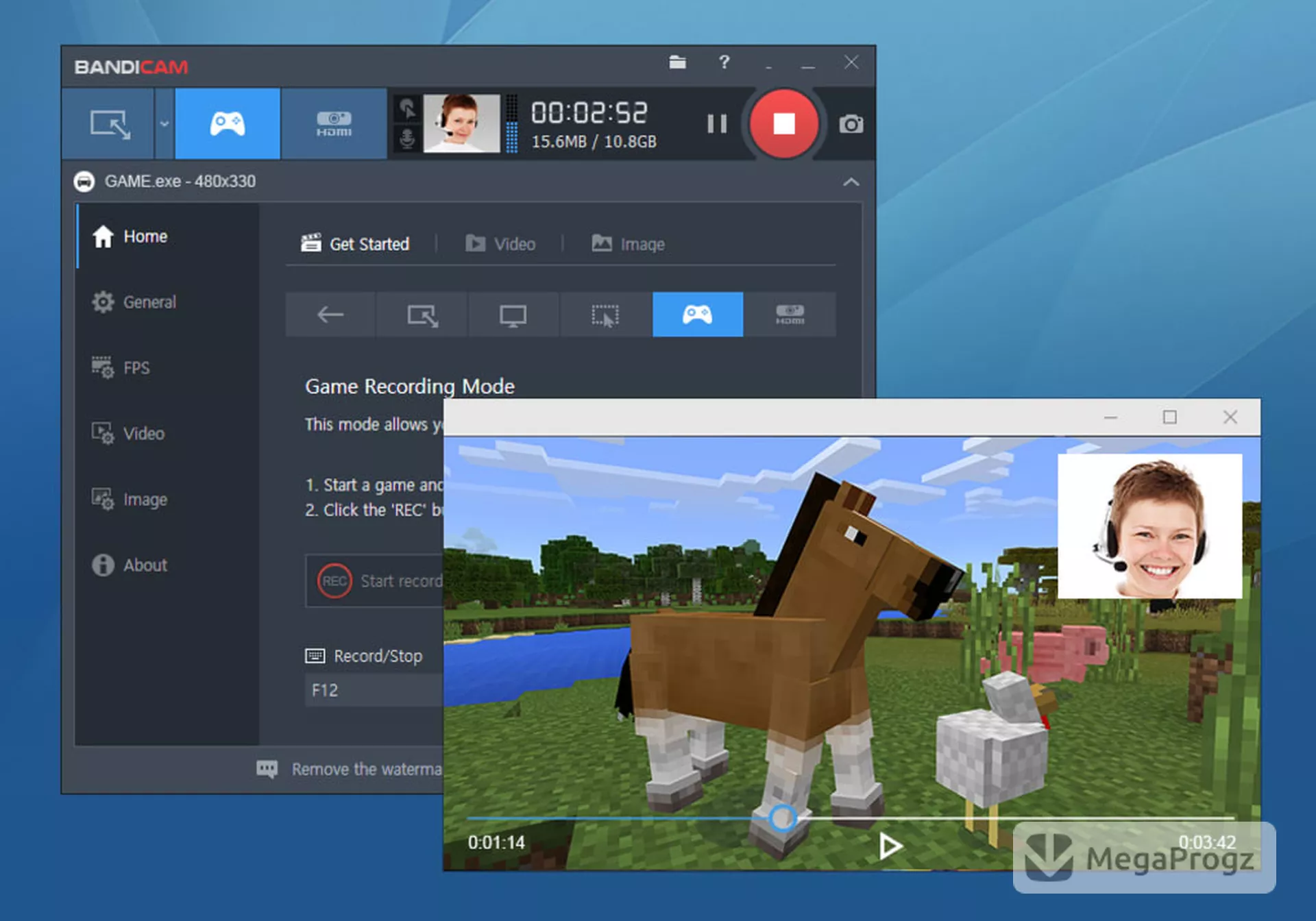Switch to the Get Started tab

click(x=354, y=243)
